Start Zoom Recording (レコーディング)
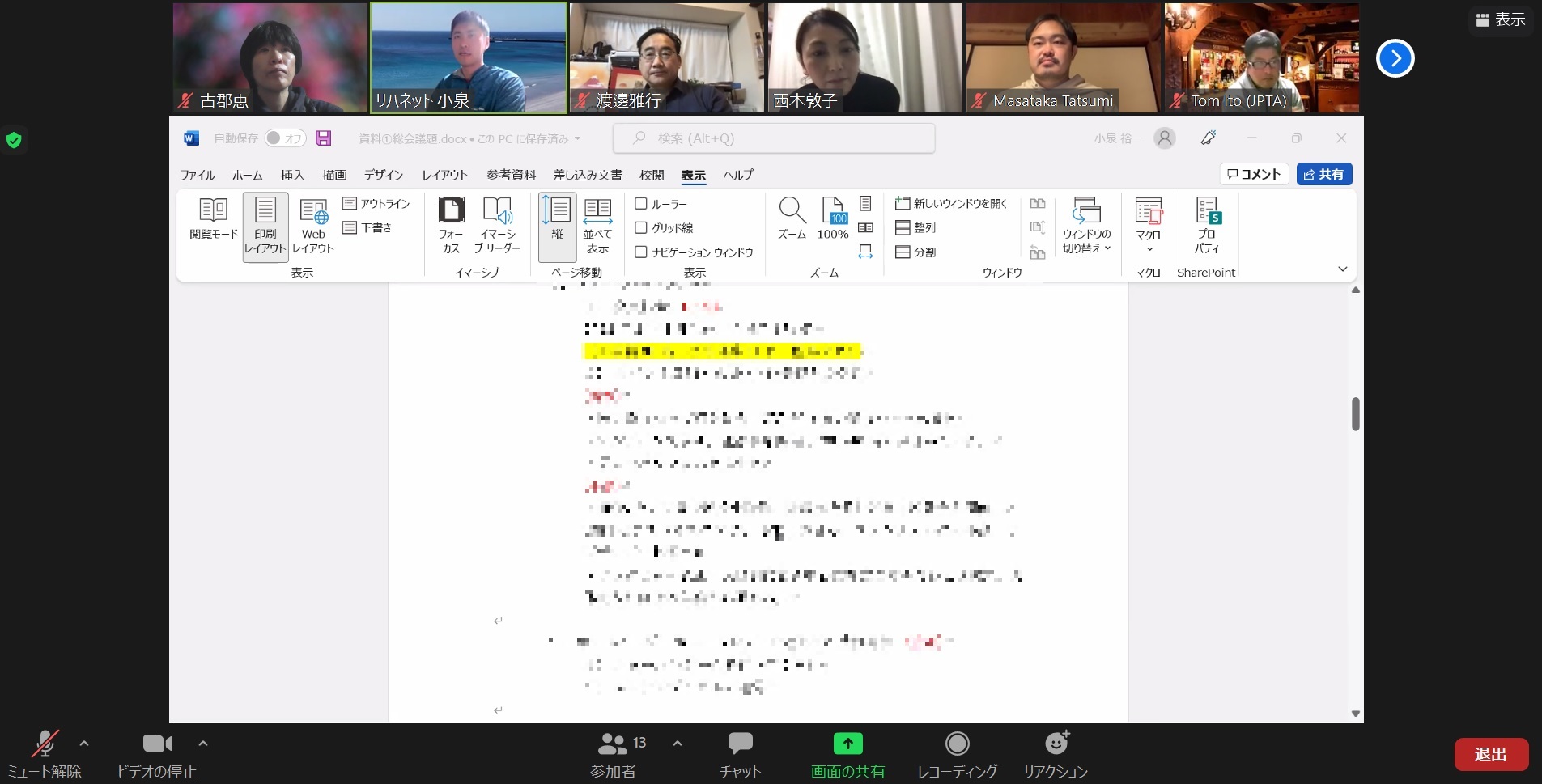The width and height of the screenshot is (1542, 784). [x=957, y=756]
